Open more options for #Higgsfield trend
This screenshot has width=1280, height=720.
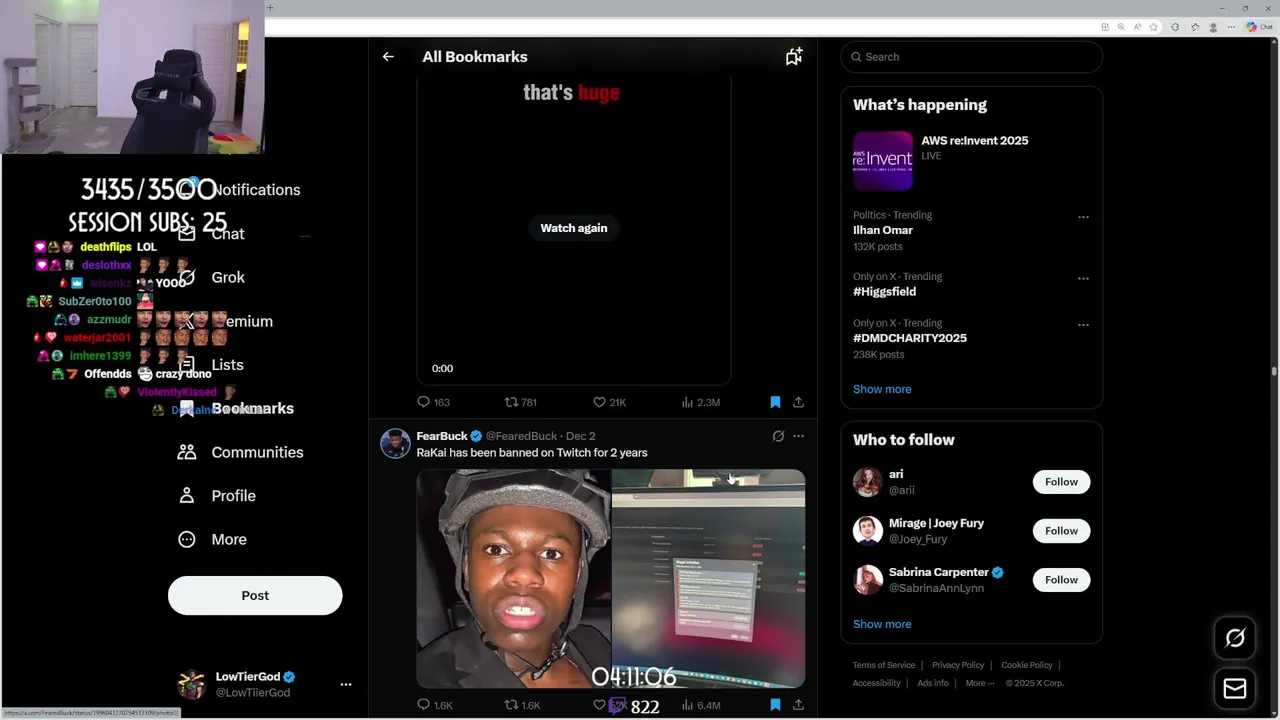(x=1083, y=279)
